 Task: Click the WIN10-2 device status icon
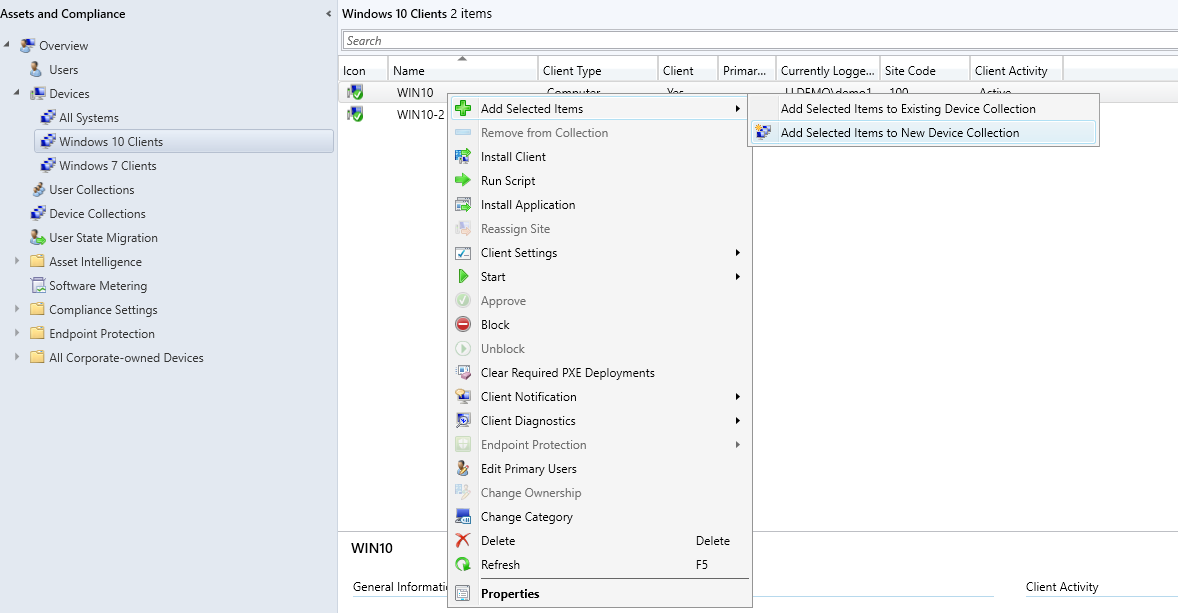pyautogui.click(x=355, y=114)
